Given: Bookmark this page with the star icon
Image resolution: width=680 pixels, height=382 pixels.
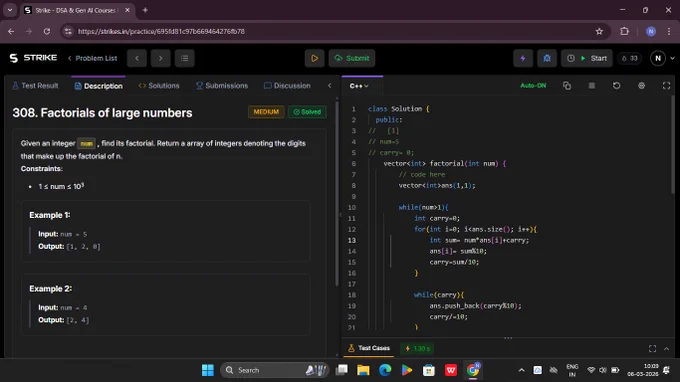Looking at the screenshot, I should pos(599,31).
